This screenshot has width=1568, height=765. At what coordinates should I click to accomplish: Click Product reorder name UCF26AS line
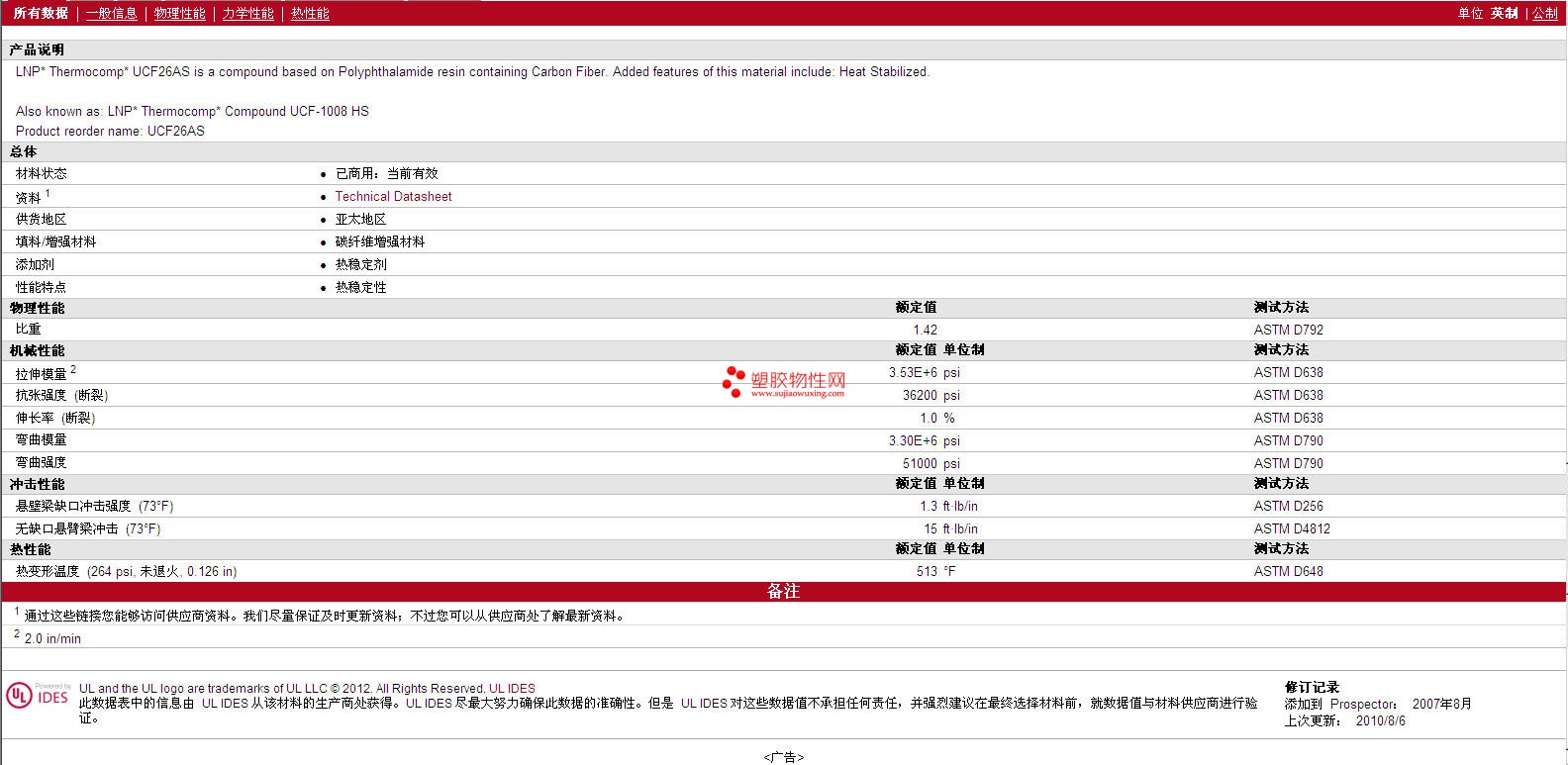tap(110, 131)
